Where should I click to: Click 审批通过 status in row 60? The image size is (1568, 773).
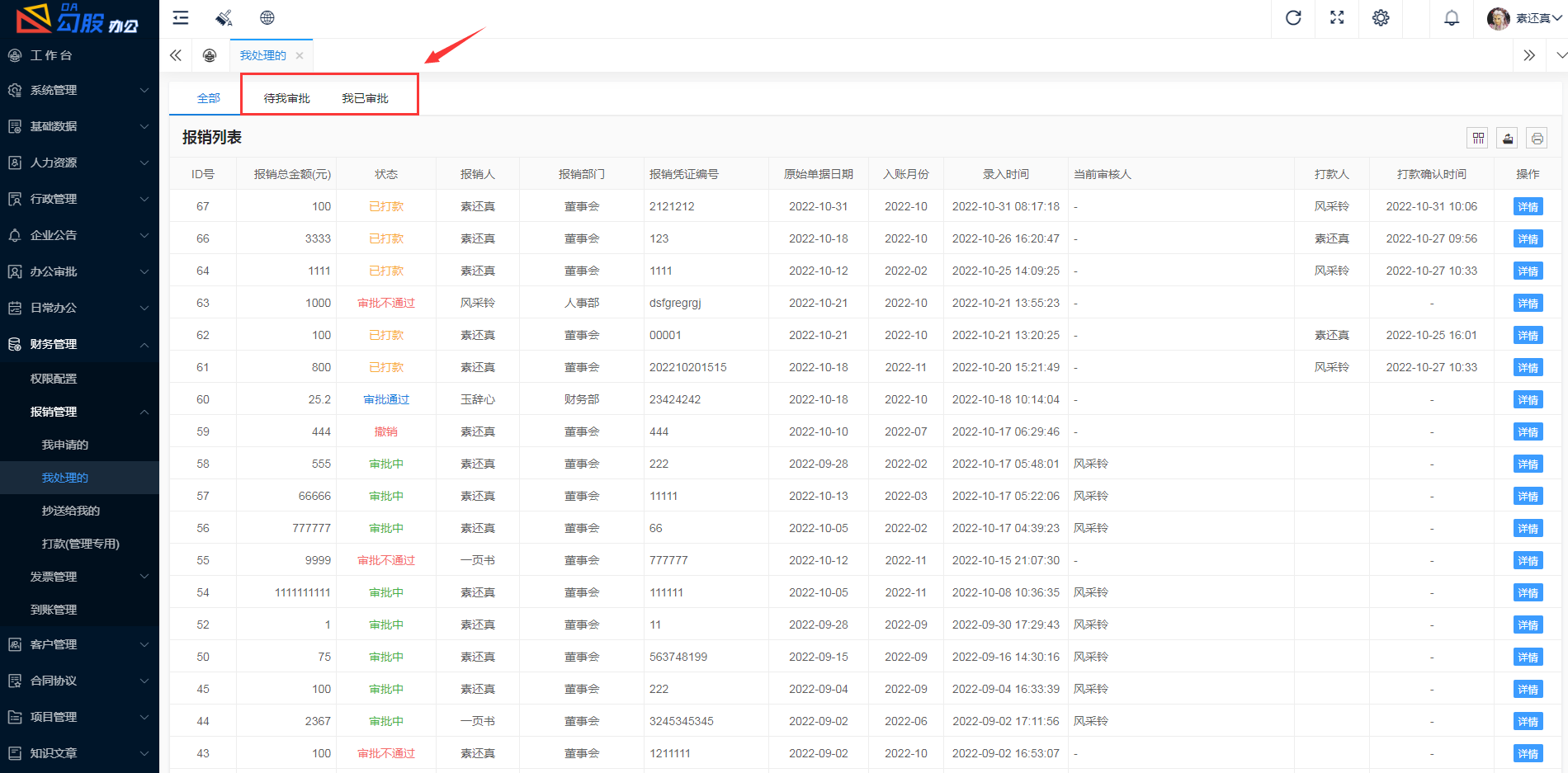point(386,399)
